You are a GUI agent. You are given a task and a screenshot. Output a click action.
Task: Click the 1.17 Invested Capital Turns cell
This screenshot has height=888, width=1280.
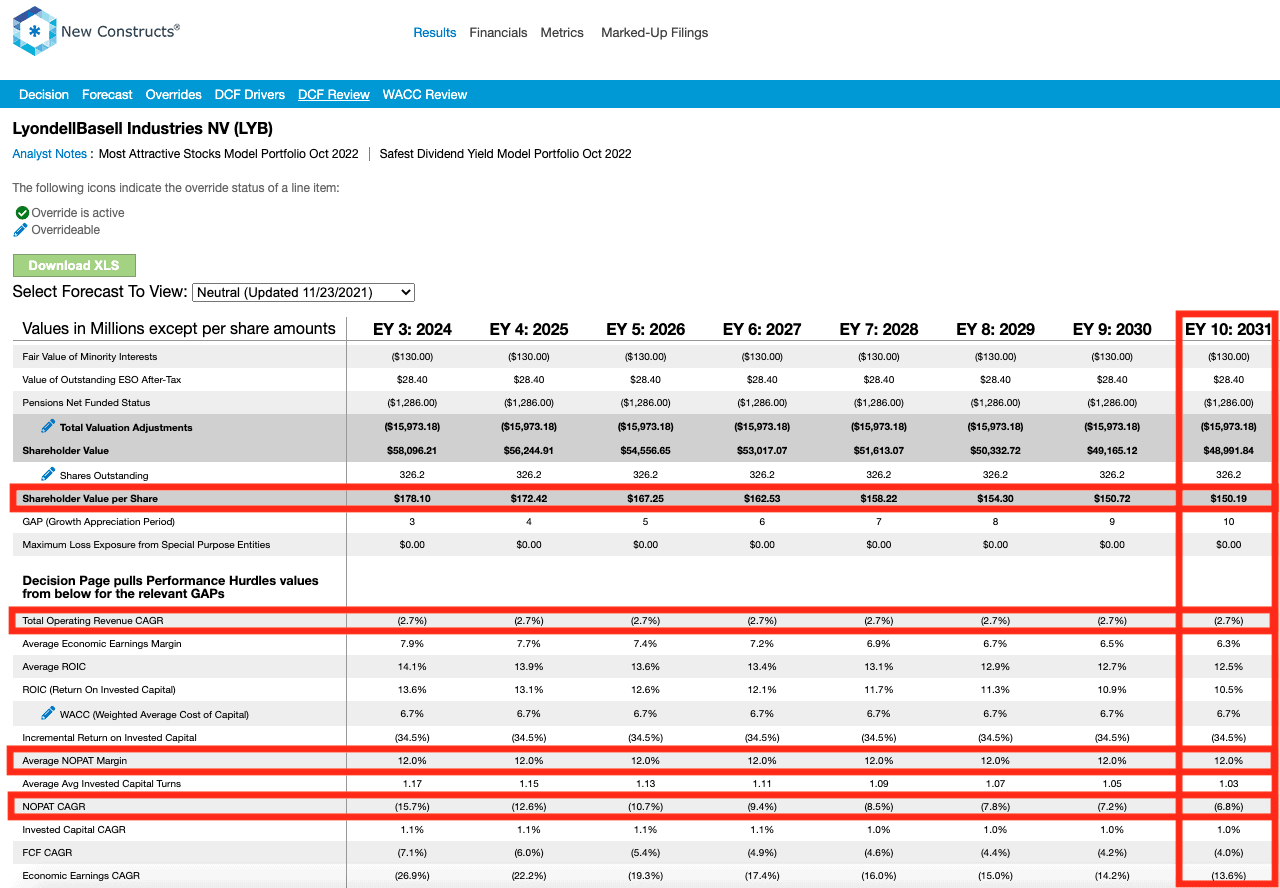pos(412,784)
